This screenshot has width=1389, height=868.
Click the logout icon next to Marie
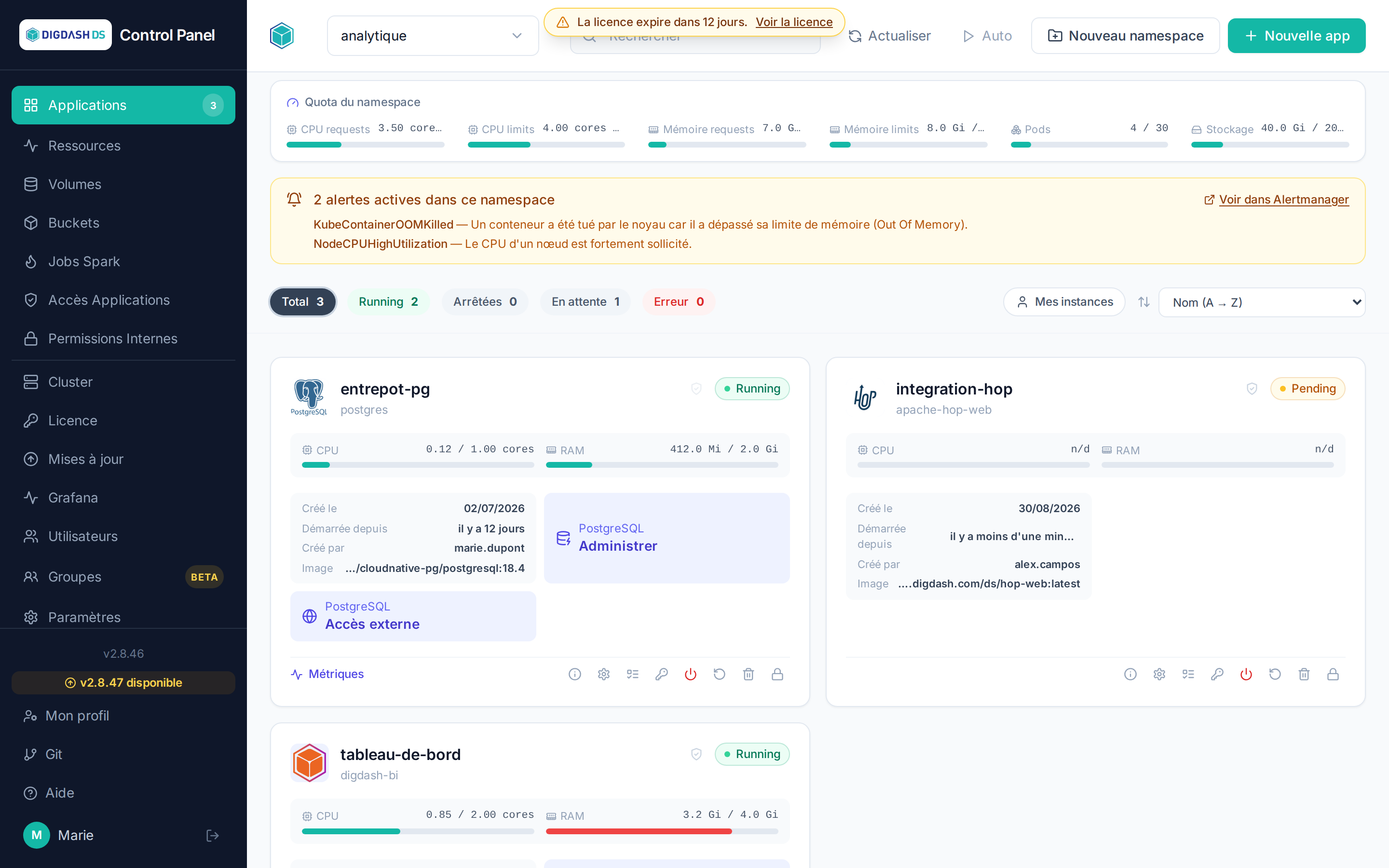point(212,835)
